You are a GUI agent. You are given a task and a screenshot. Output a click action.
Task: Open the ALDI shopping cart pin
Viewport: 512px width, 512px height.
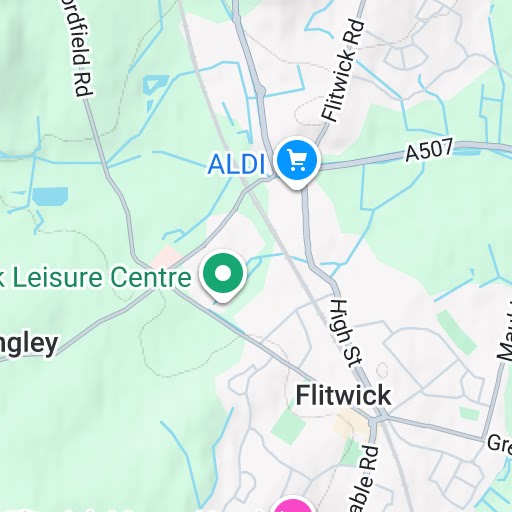(297, 163)
